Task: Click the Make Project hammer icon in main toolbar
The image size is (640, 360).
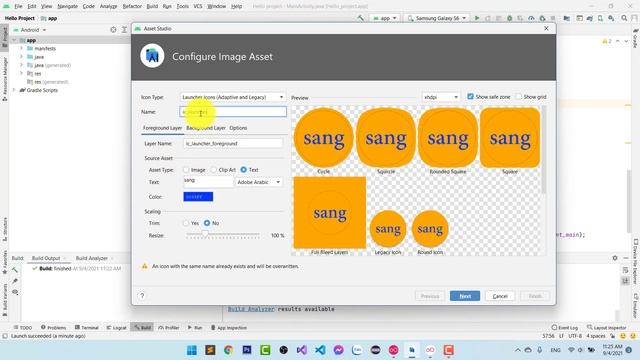Action: click(360, 18)
